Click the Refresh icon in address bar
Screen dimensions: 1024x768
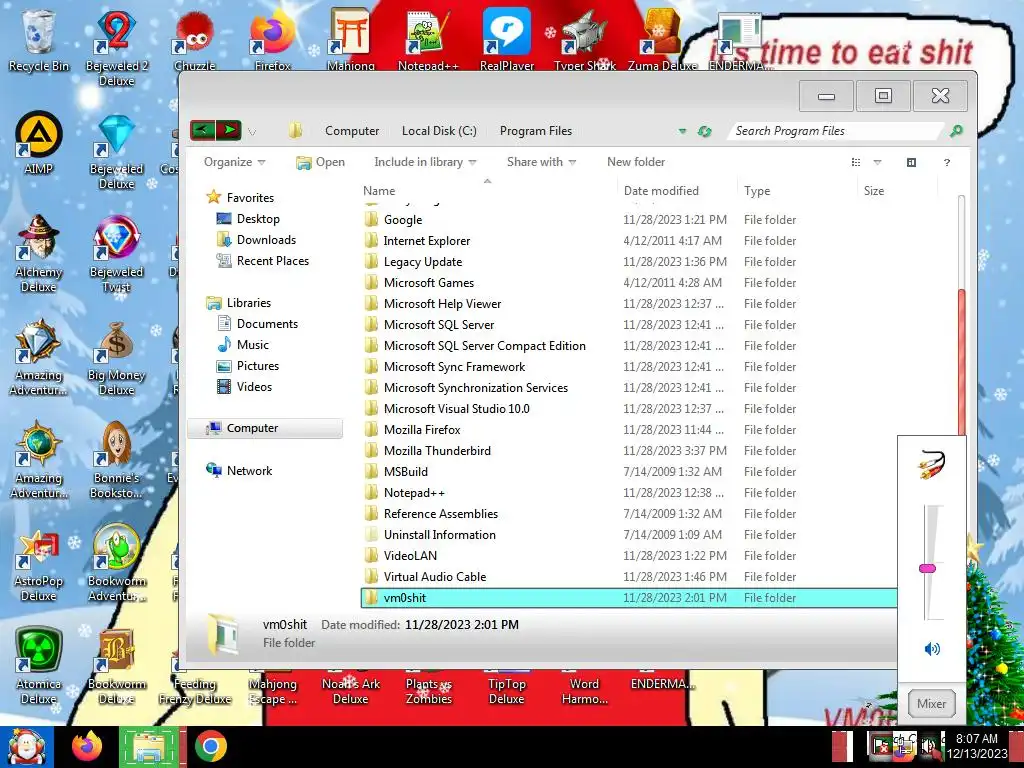click(704, 131)
